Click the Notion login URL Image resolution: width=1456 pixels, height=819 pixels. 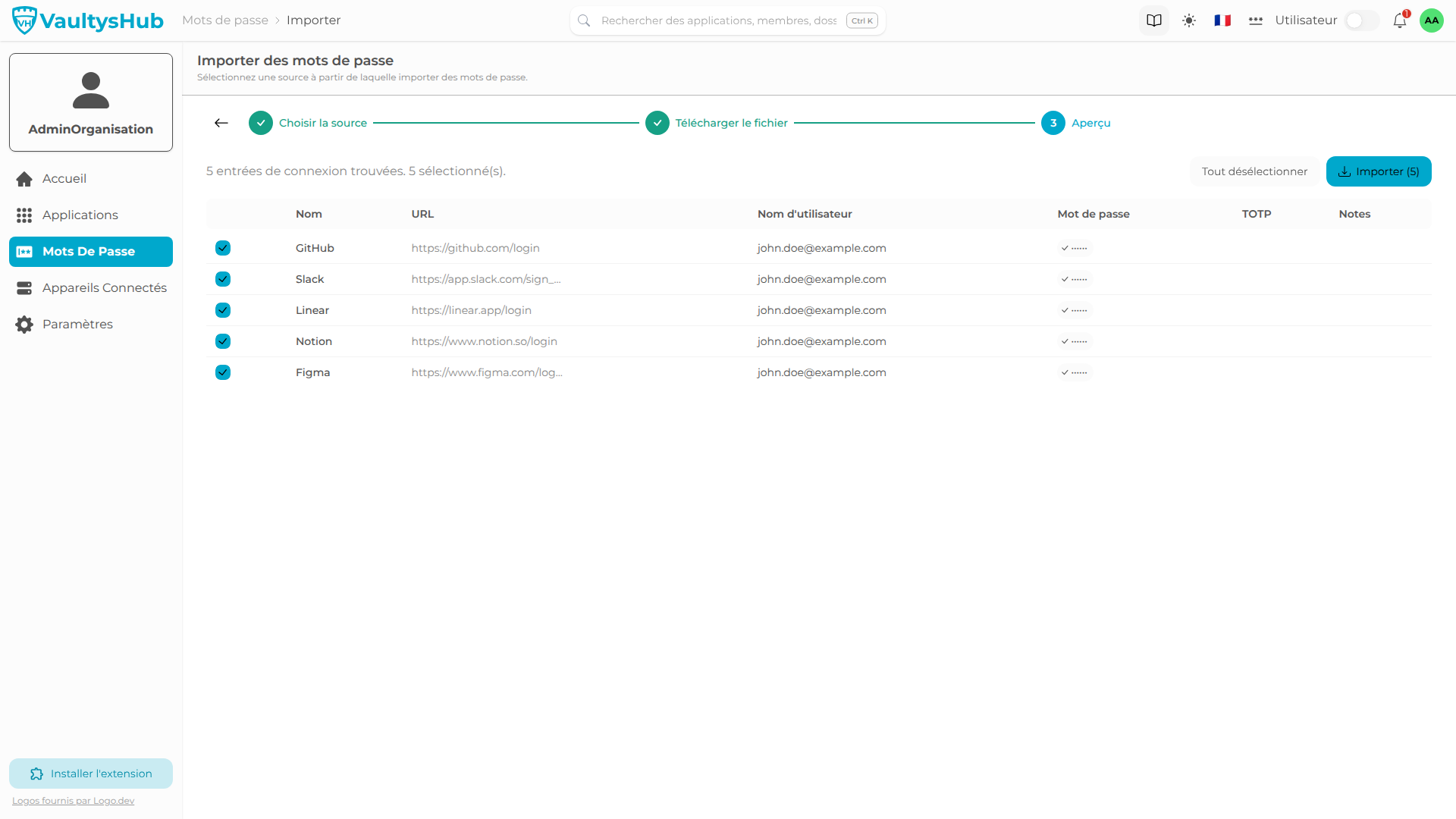[x=485, y=341]
